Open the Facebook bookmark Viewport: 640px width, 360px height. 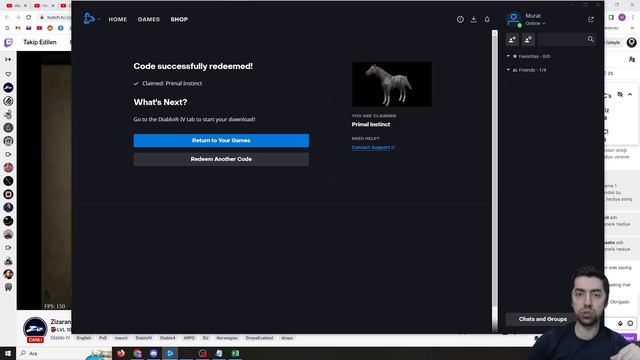[x=60, y=28]
